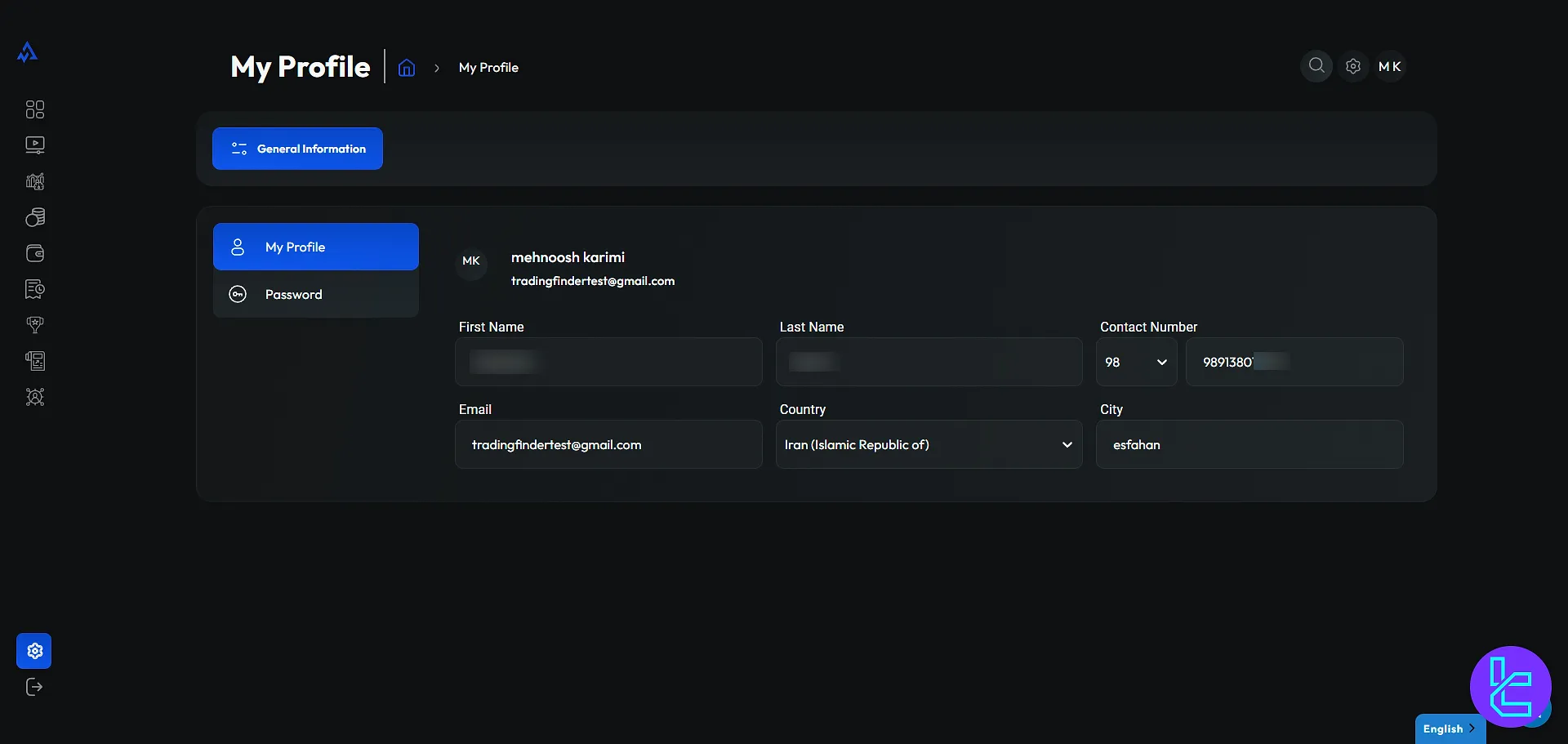Click the video tutorials sidebar icon
The height and width of the screenshot is (744, 1568).
(35, 145)
